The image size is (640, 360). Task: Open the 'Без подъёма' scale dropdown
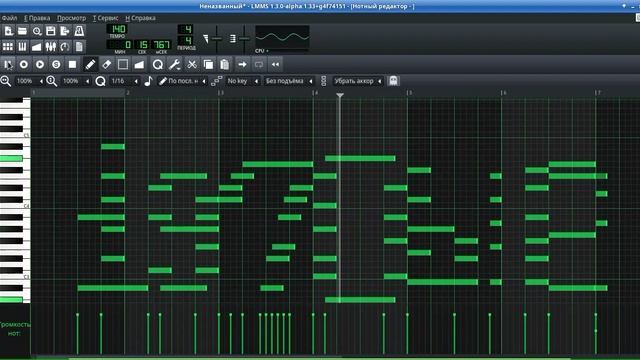[x=289, y=81]
